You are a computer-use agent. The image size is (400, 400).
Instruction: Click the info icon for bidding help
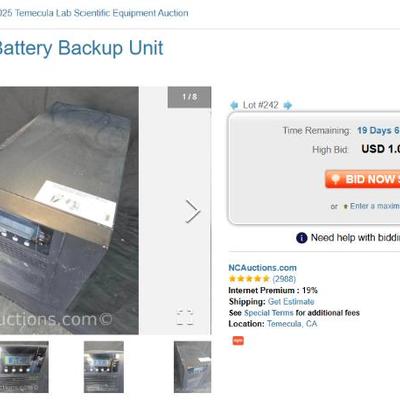coord(301,238)
